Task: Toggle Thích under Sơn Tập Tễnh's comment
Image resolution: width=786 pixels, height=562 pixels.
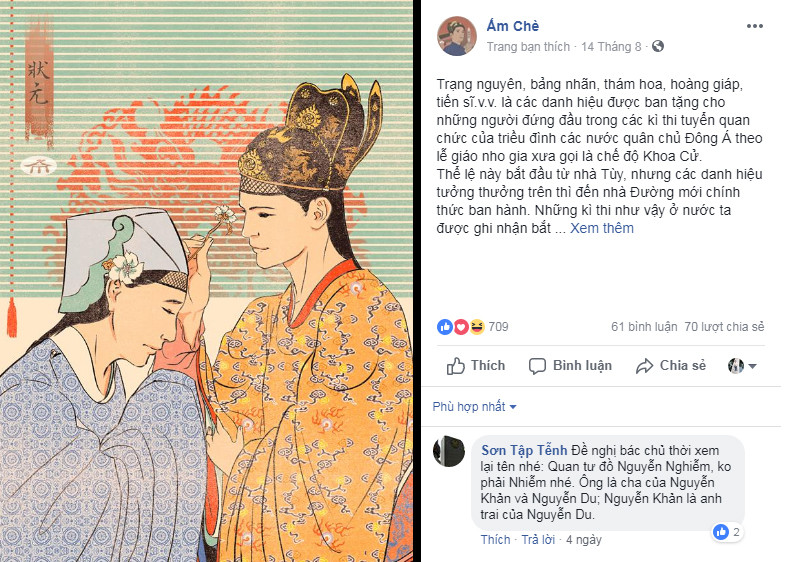Action: 495,539
